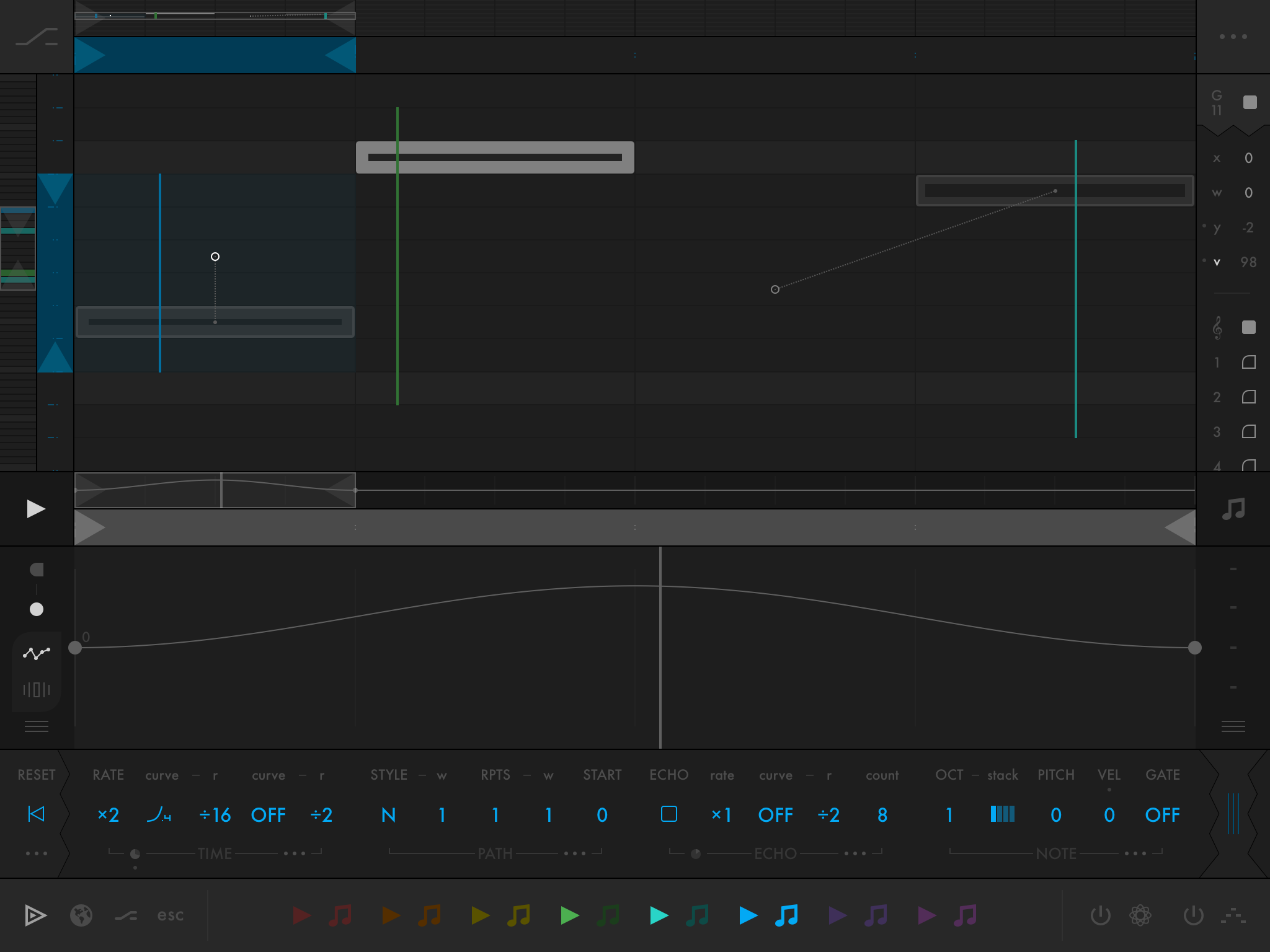The height and width of the screenshot is (952, 1270).
Task: Toggle the treble clef square button
Action: point(1248,327)
